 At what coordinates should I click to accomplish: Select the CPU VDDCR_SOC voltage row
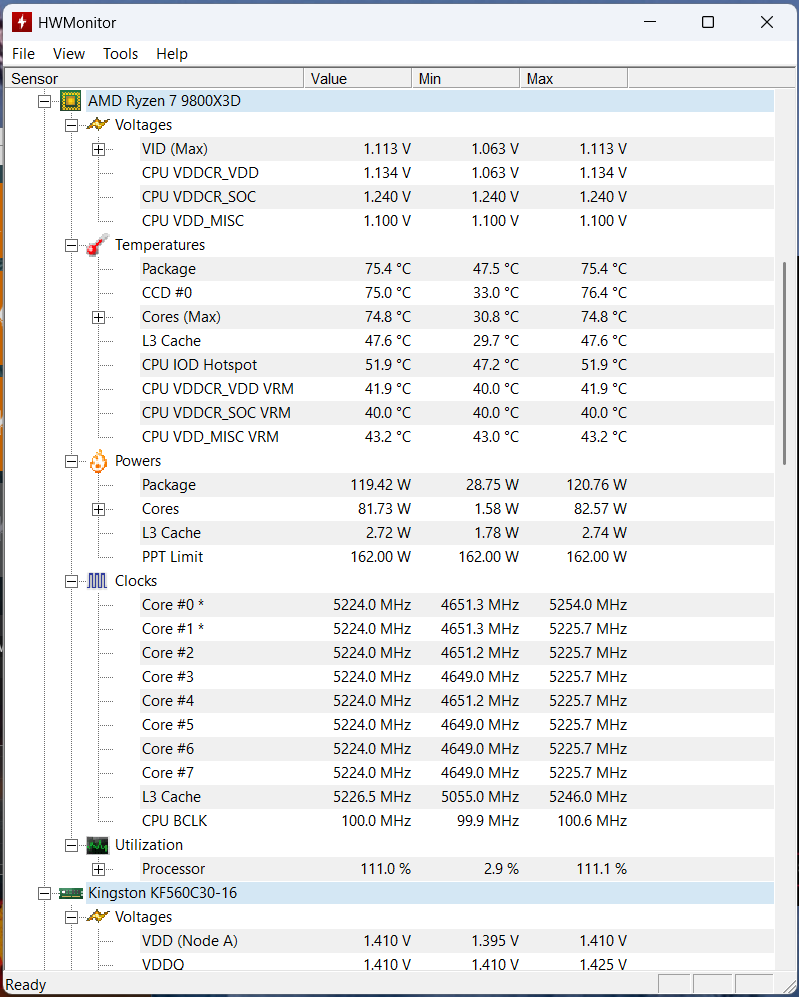tap(456, 197)
